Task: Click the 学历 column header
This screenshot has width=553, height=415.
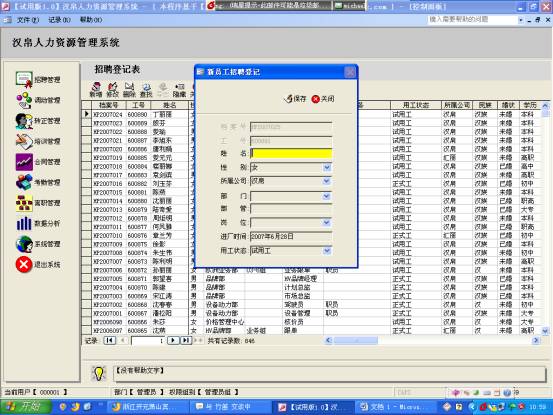Action: click(x=530, y=105)
